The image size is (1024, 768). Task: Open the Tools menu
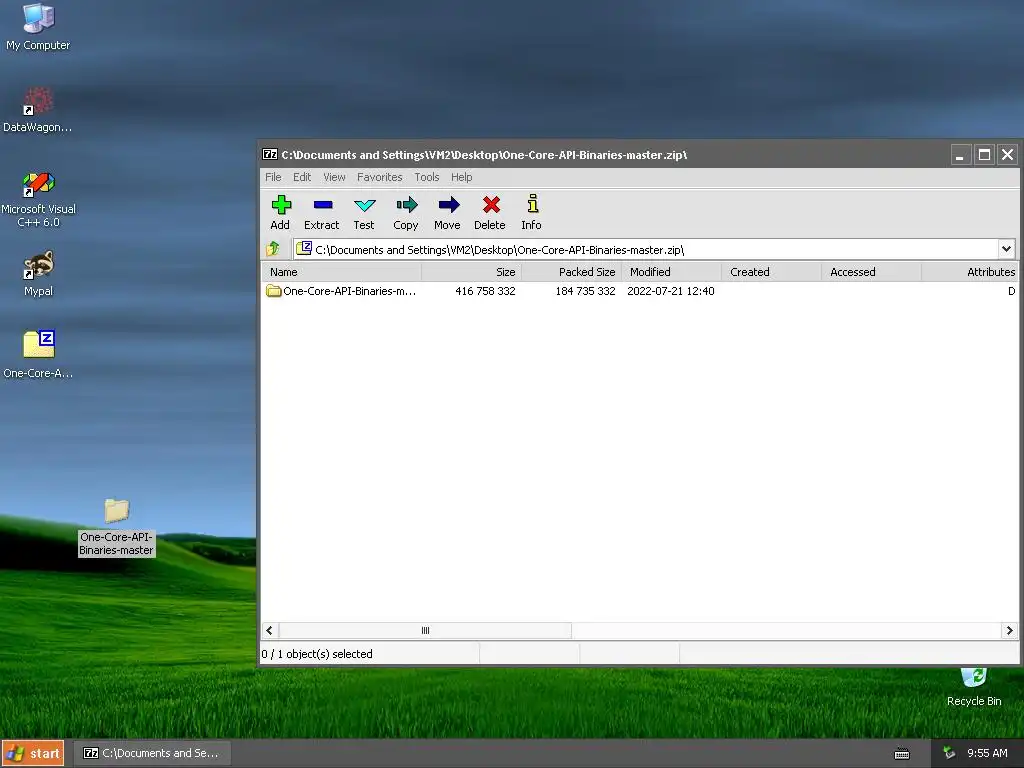pyautogui.click(x=426, y=177)
